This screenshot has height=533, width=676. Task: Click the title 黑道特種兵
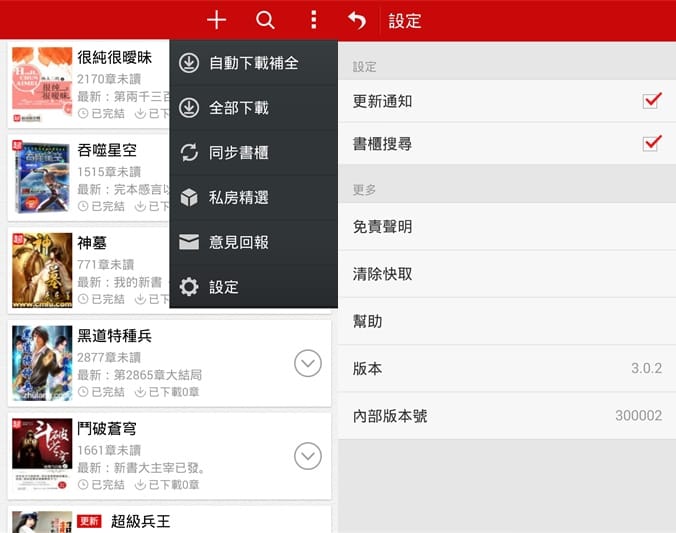tap(115, 335)
